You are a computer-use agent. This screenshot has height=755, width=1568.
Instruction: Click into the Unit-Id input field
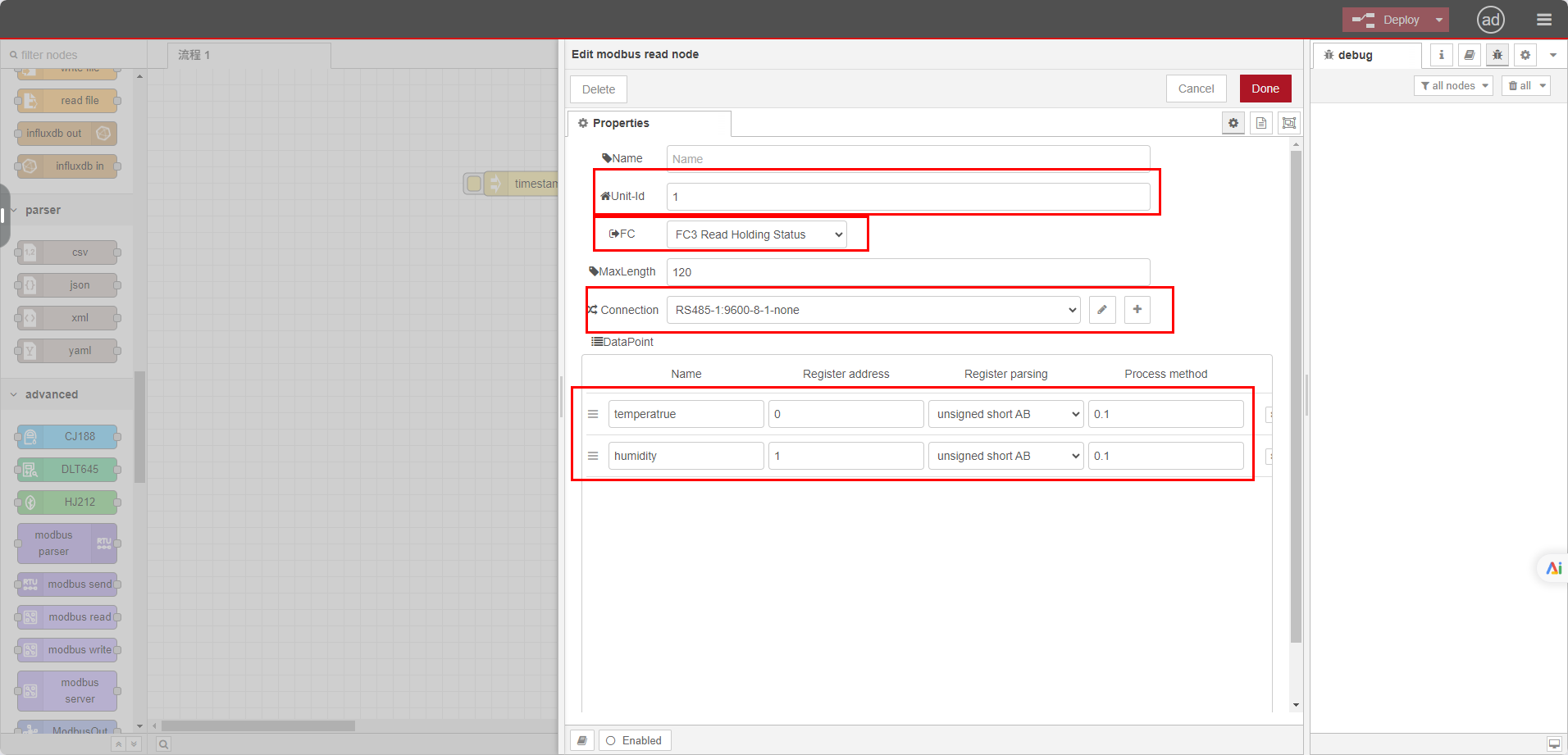coord(908,197)
